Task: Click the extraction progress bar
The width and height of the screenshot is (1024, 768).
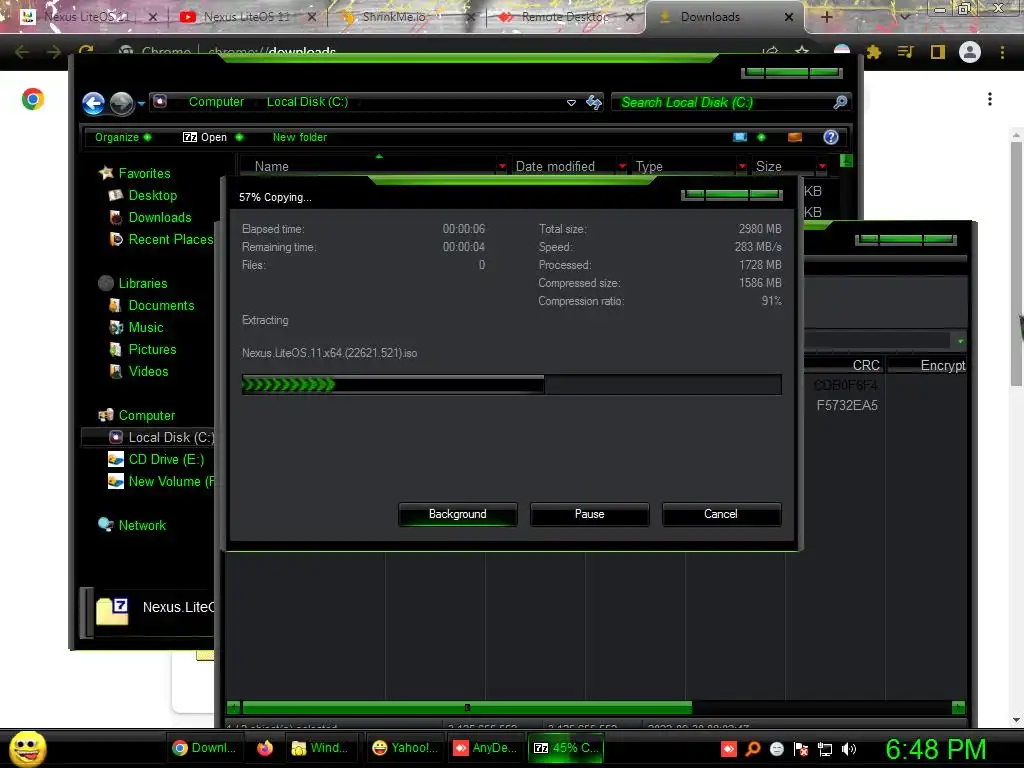Action: point(511,385)
